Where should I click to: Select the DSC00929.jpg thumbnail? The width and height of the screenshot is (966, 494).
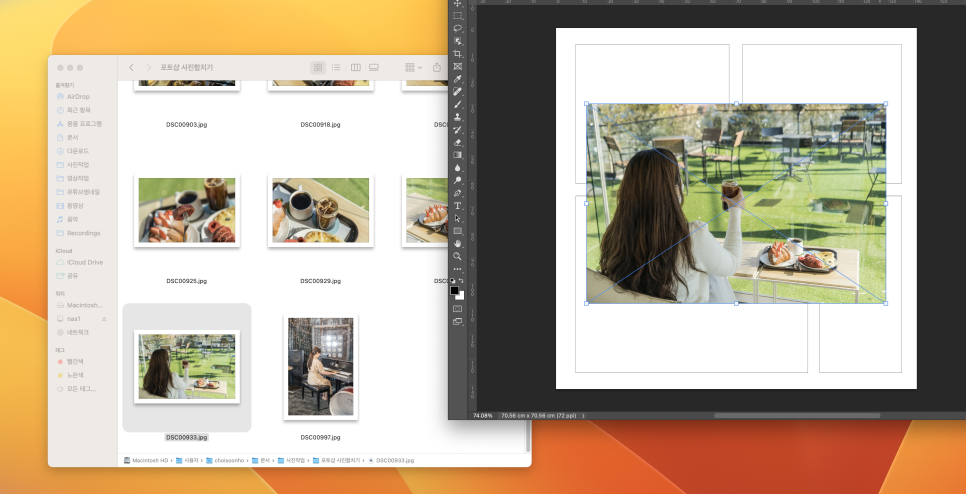click(320, 211)
